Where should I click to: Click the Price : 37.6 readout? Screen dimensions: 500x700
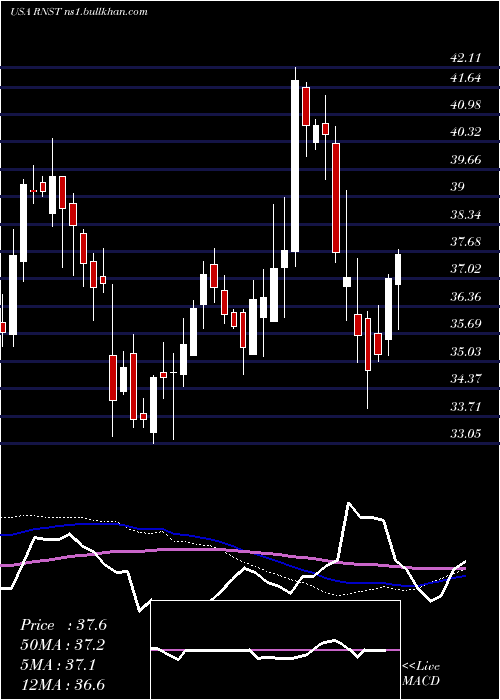tap(63, 625)
